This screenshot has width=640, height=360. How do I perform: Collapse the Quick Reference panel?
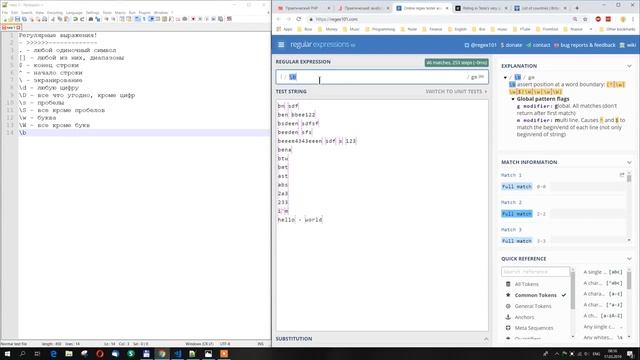tap(629, 259)
